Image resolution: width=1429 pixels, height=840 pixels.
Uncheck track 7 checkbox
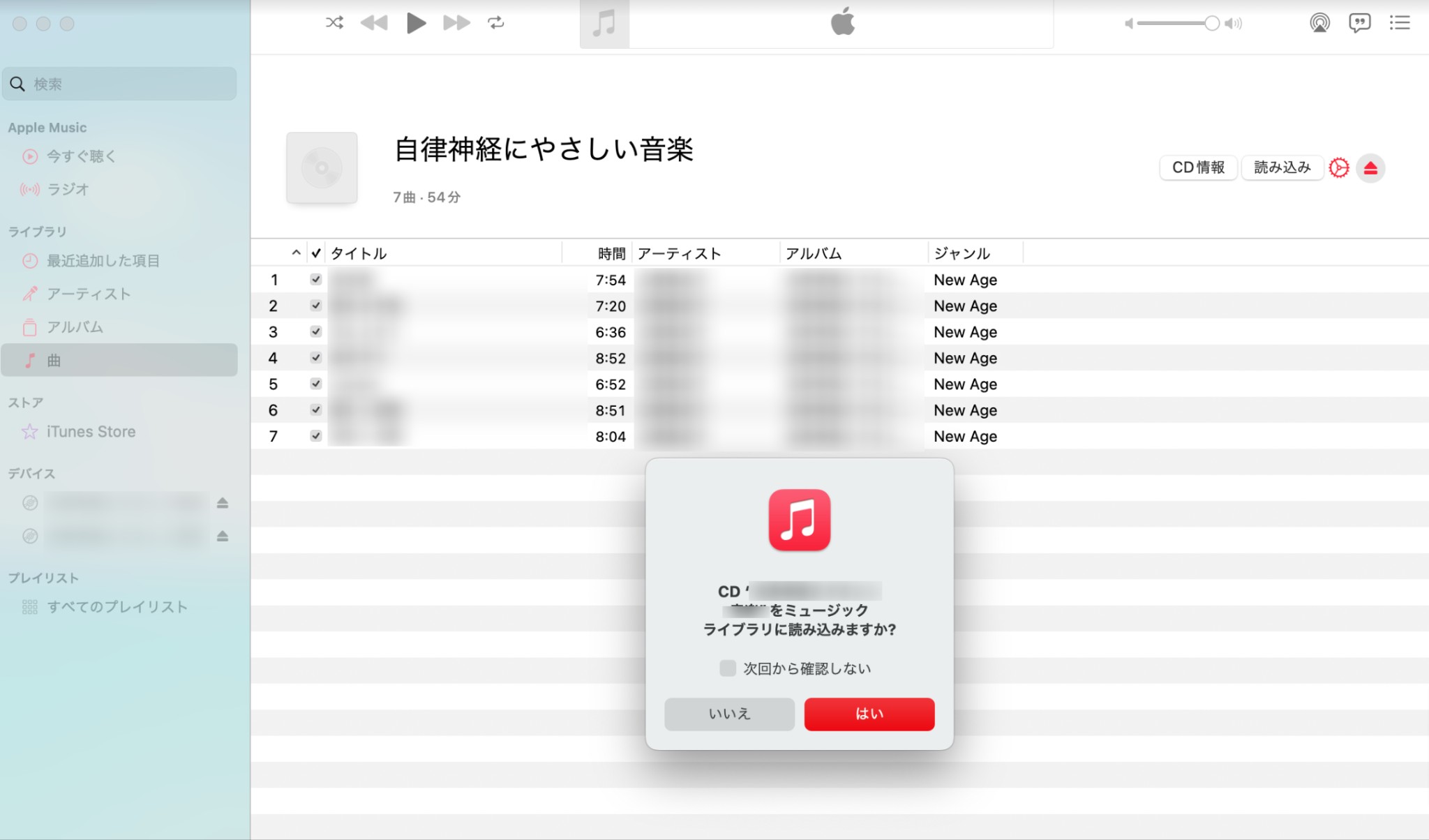click(x=316, y=436)
